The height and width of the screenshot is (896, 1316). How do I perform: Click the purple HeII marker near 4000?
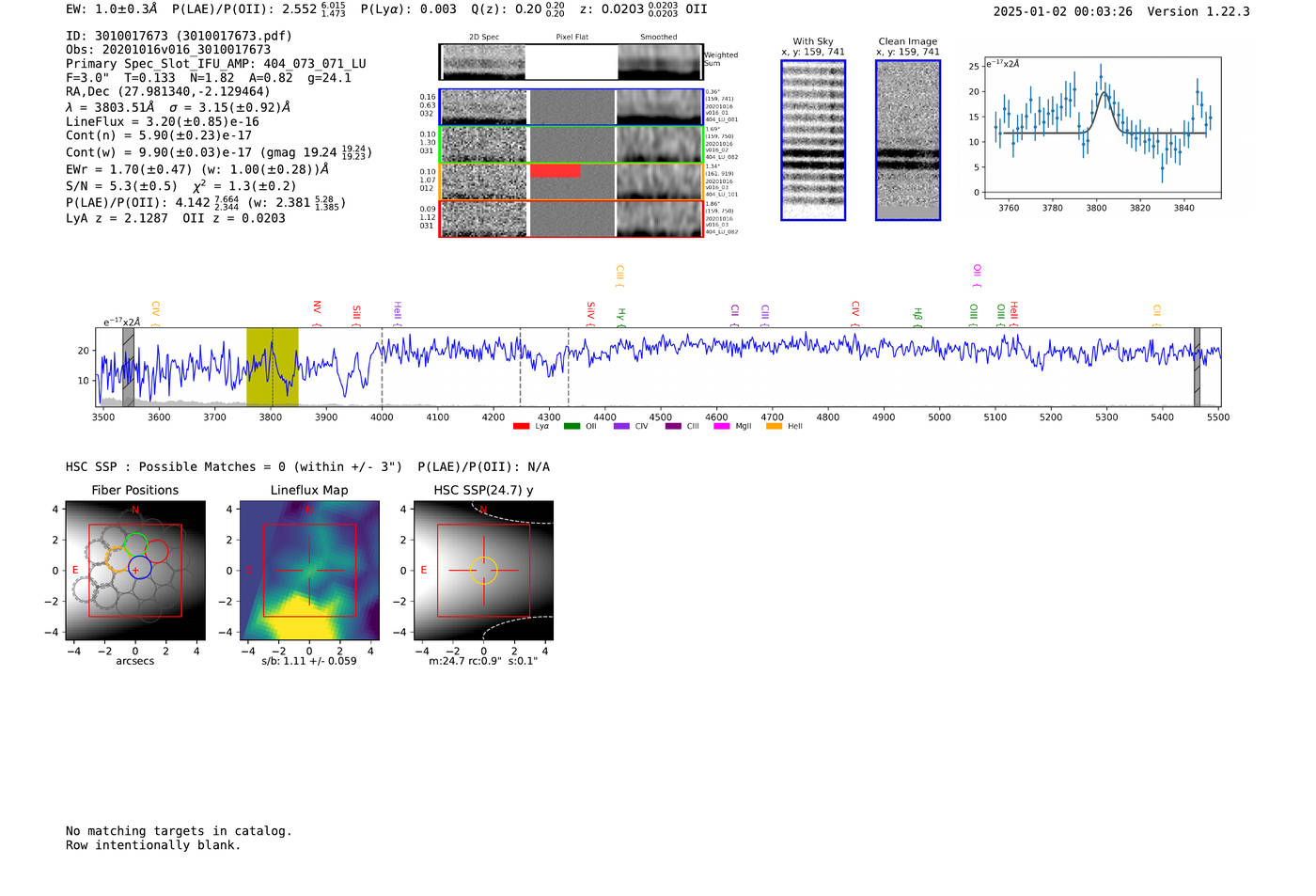(397, 314)
